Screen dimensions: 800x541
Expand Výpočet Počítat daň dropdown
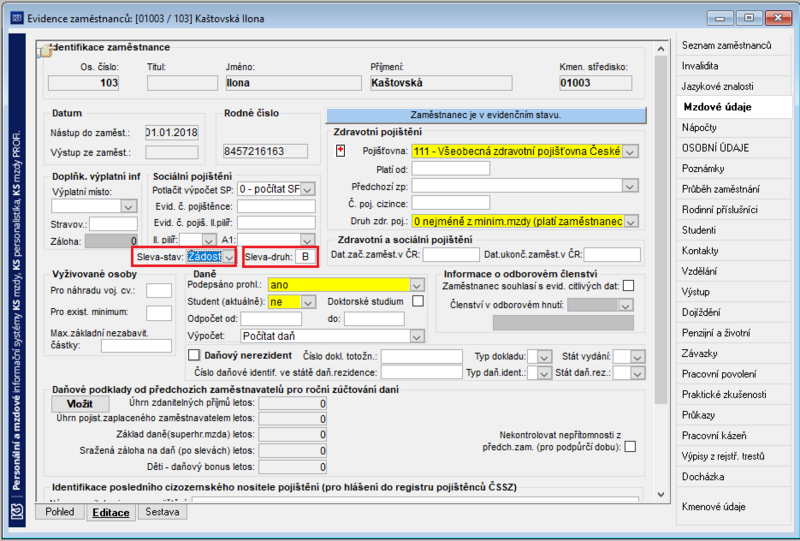pos(417,336)
